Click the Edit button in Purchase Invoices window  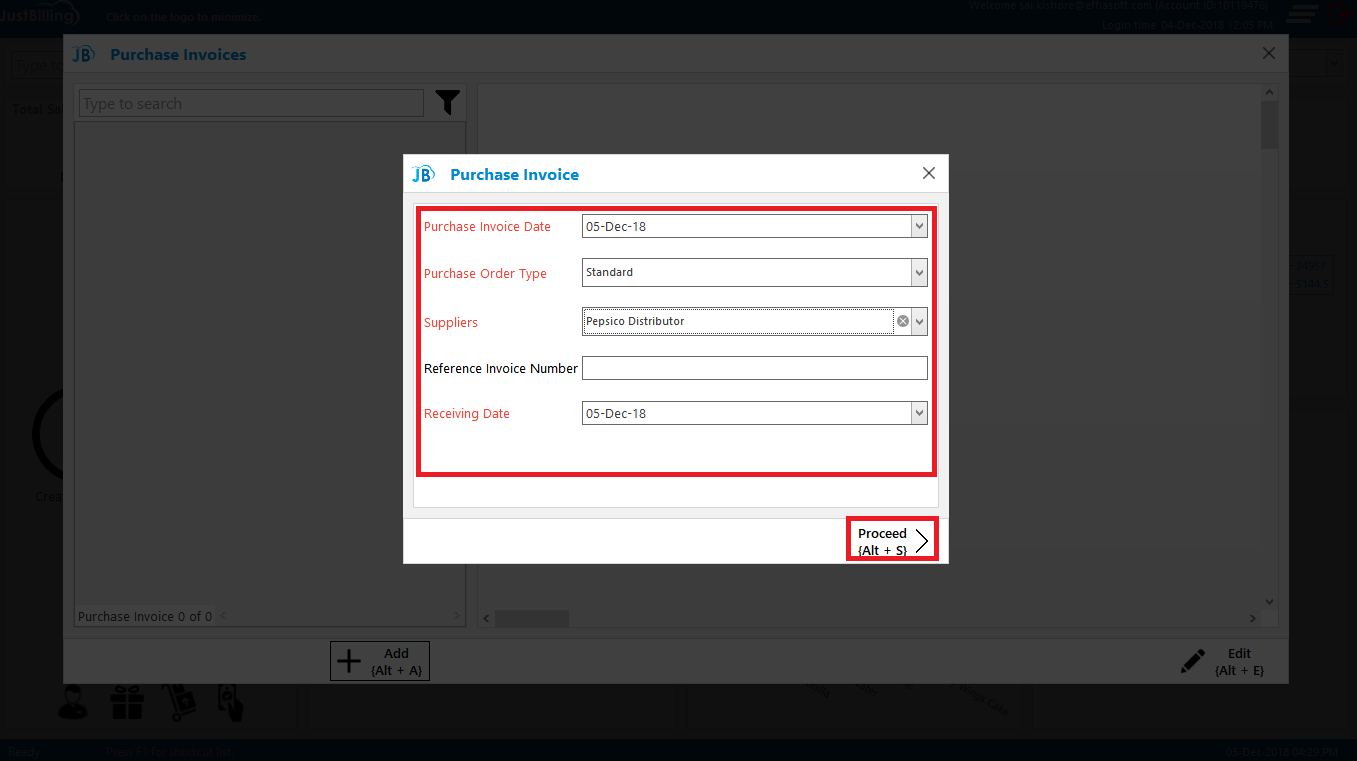(x=1223, y=661)
